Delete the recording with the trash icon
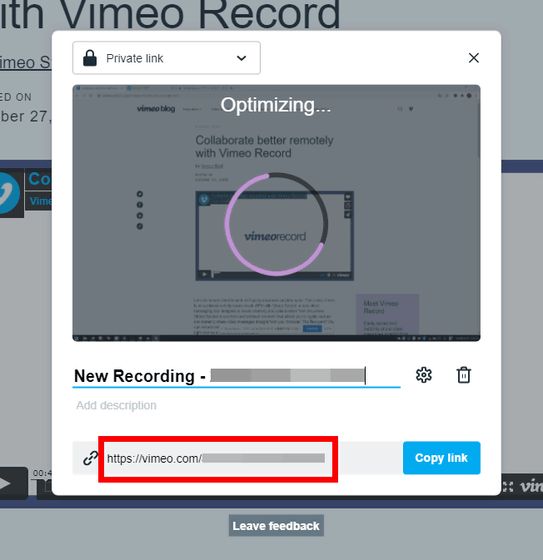The width and height of the screenshot is (543, 560). [x=464, y=375]
